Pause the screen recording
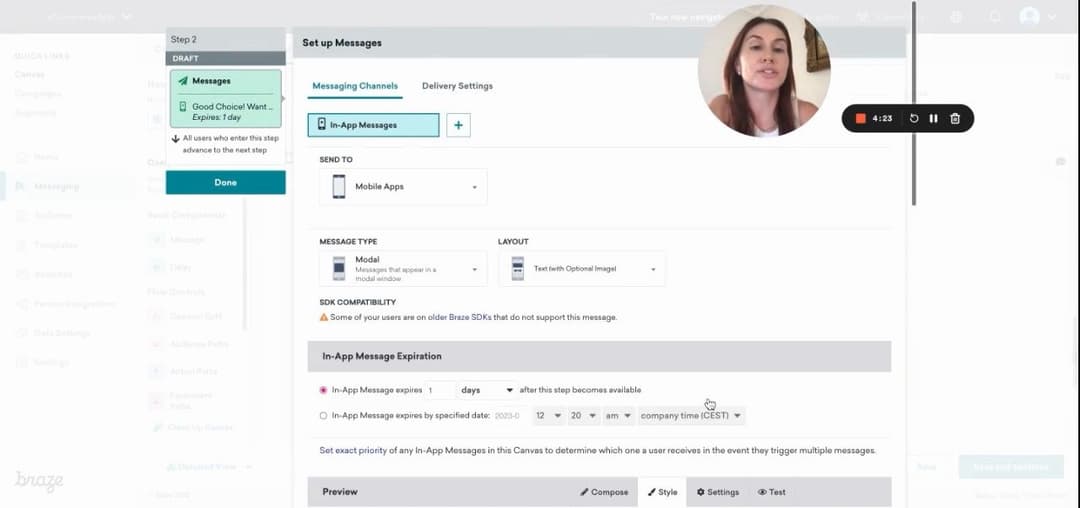 934,118
